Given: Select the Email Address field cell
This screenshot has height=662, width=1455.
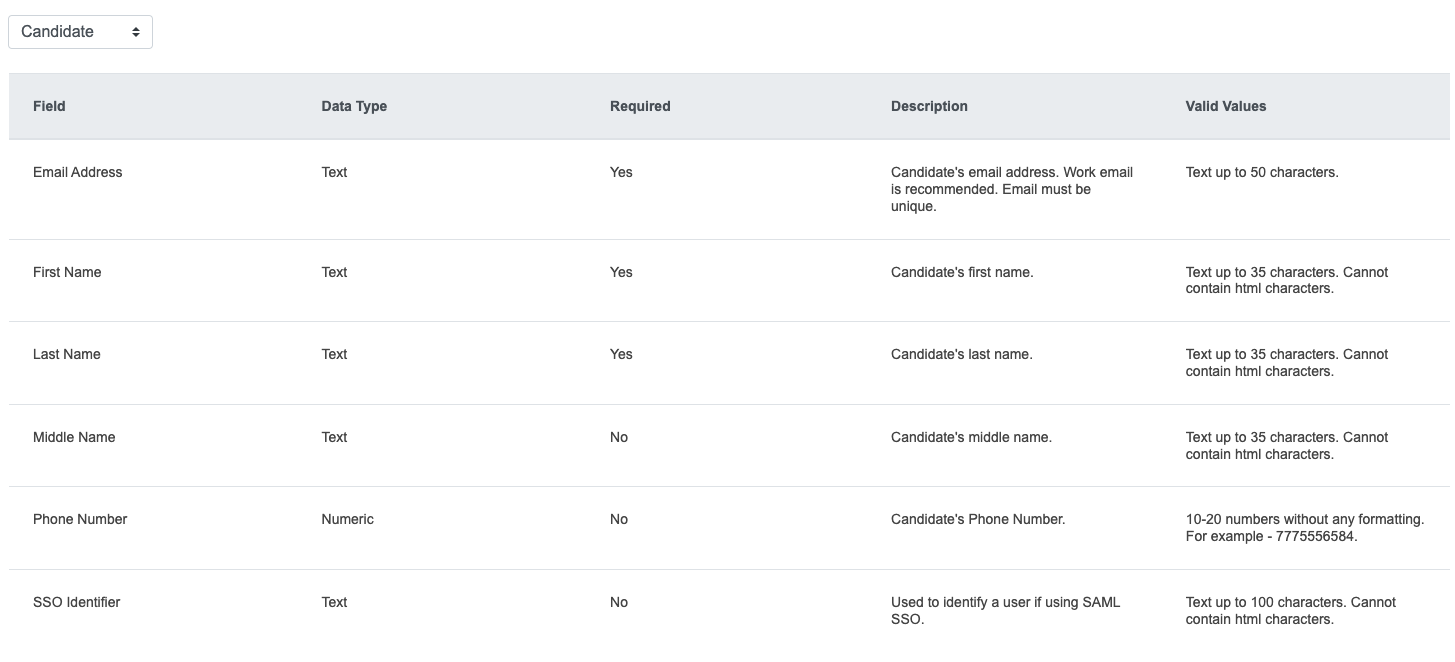Looking at the screenshot, I should (77, 172).
